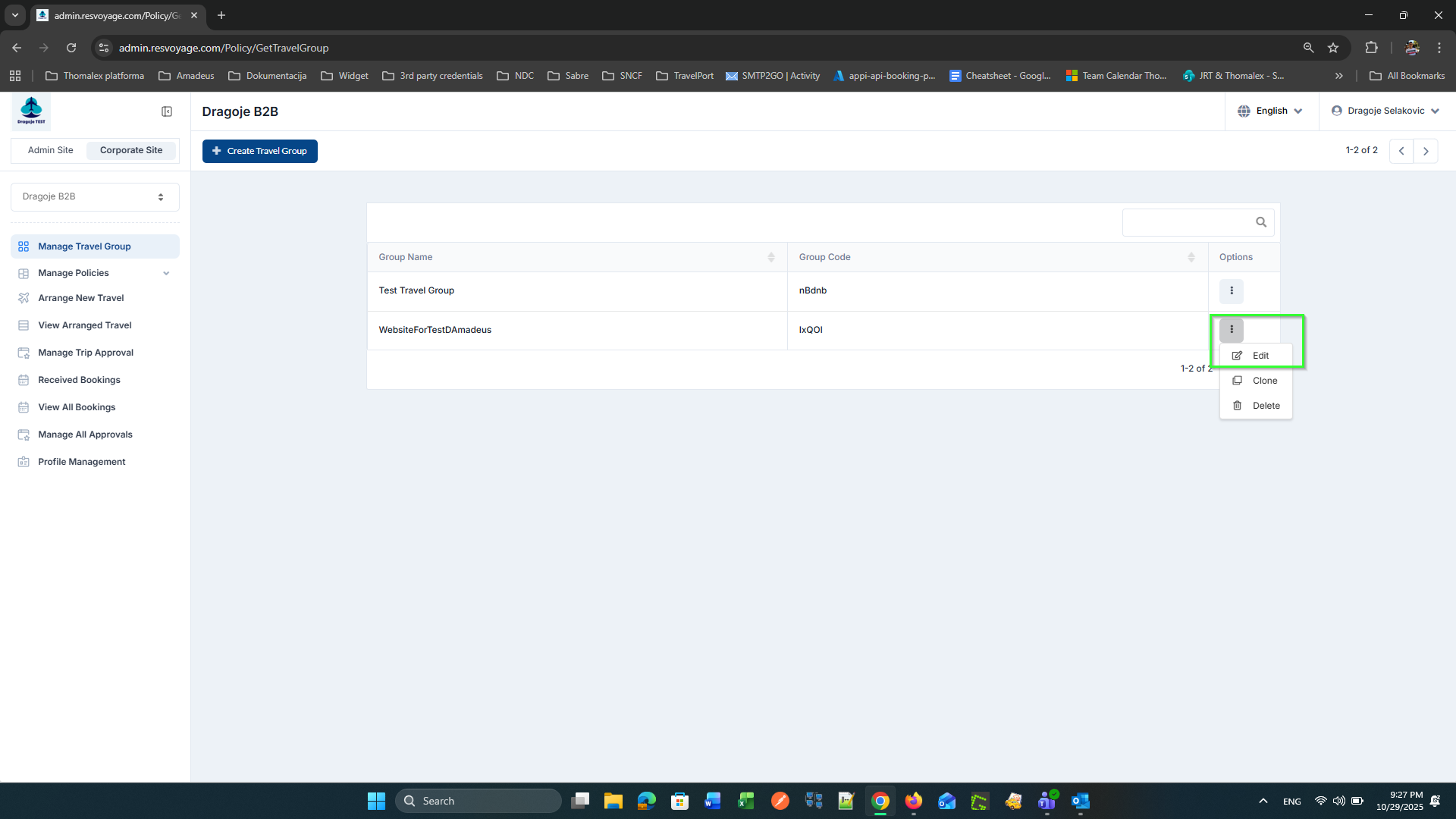Open Profile Management from sidebar
The image size is (1456, 819).
tap(82, 462)
